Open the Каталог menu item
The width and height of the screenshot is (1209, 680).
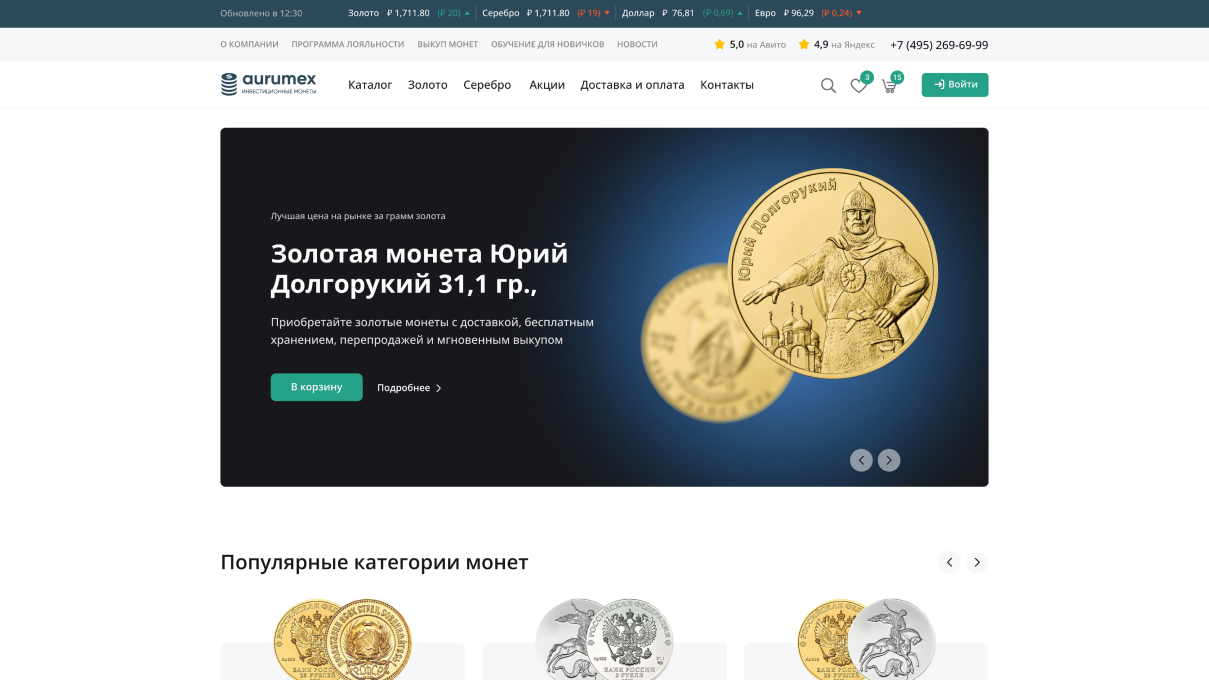pyautogui.click(x=370, y=85)
